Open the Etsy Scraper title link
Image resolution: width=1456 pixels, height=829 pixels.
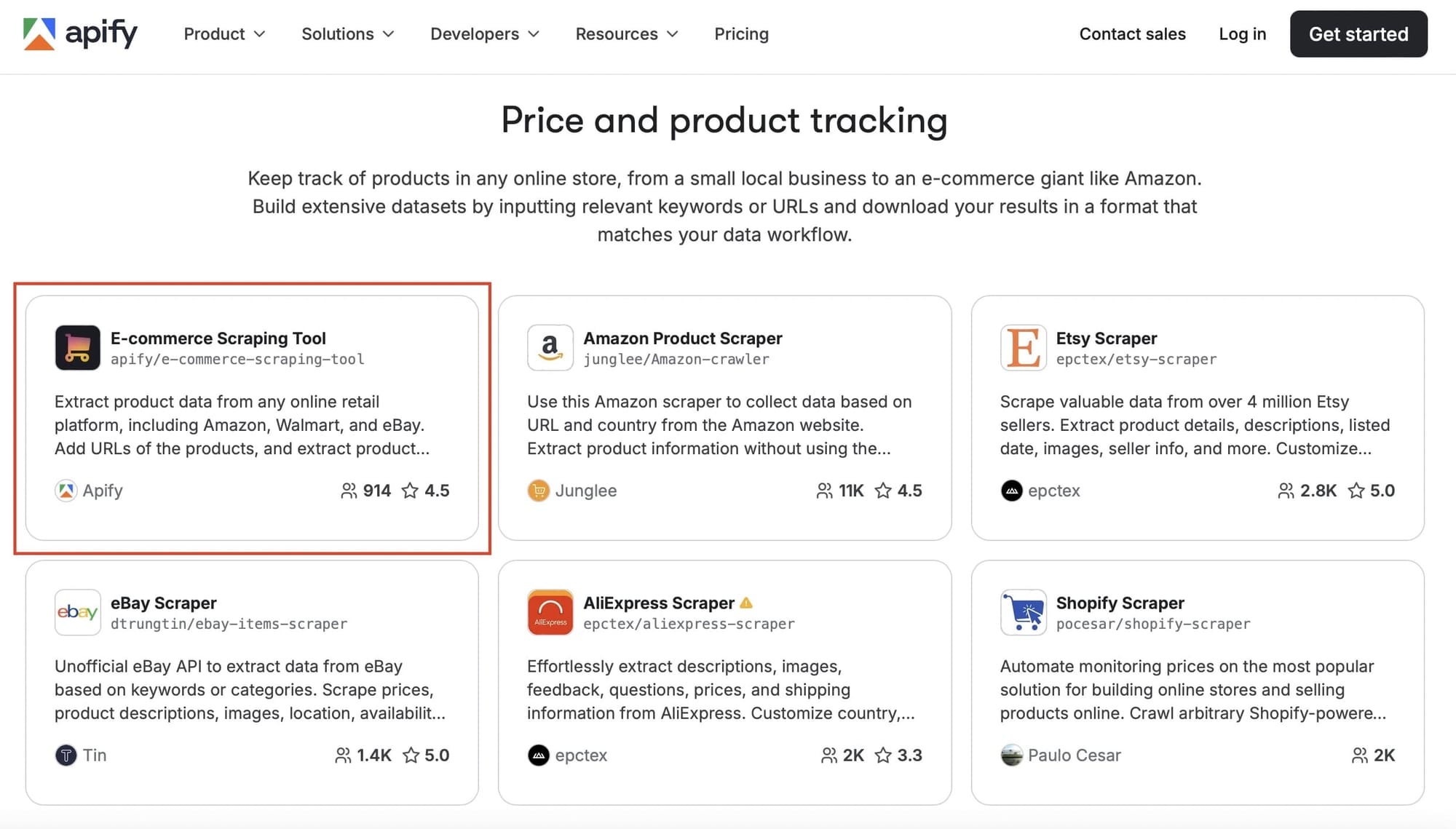(1106, 338)
